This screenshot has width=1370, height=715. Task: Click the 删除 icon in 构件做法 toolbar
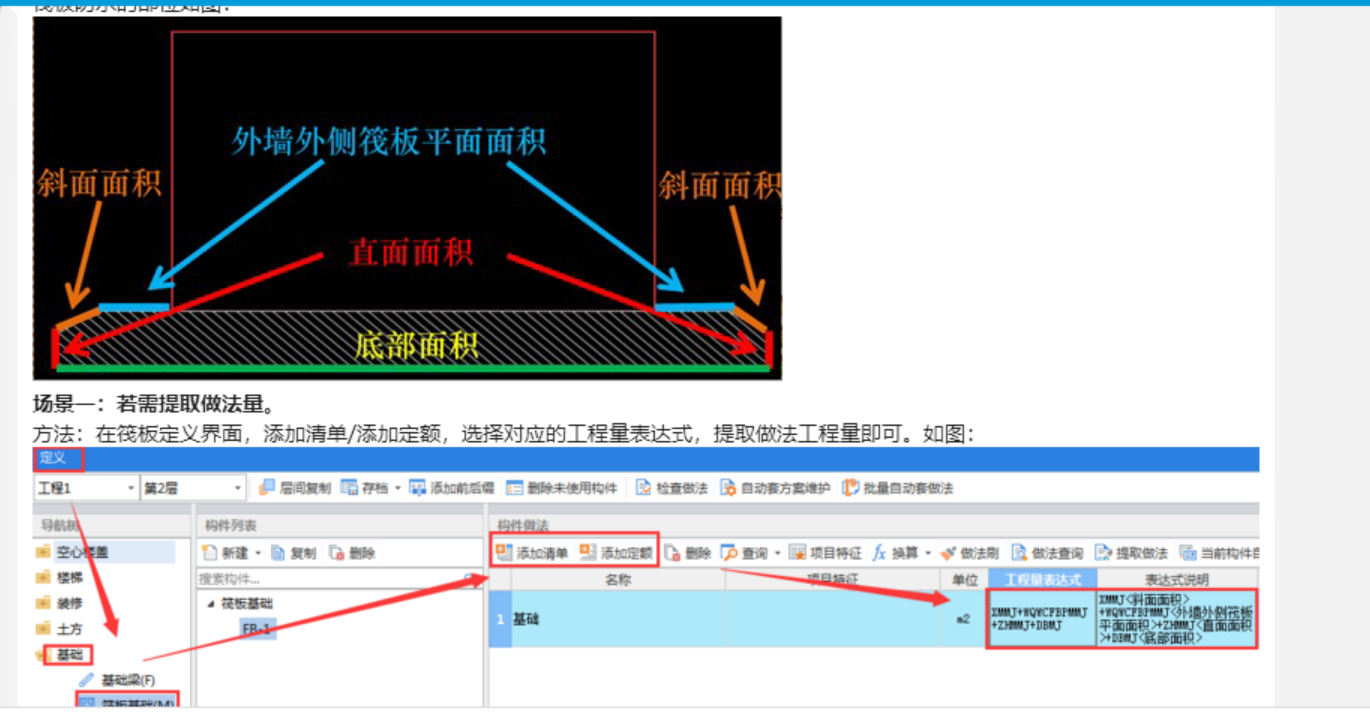tap(672, 552)
